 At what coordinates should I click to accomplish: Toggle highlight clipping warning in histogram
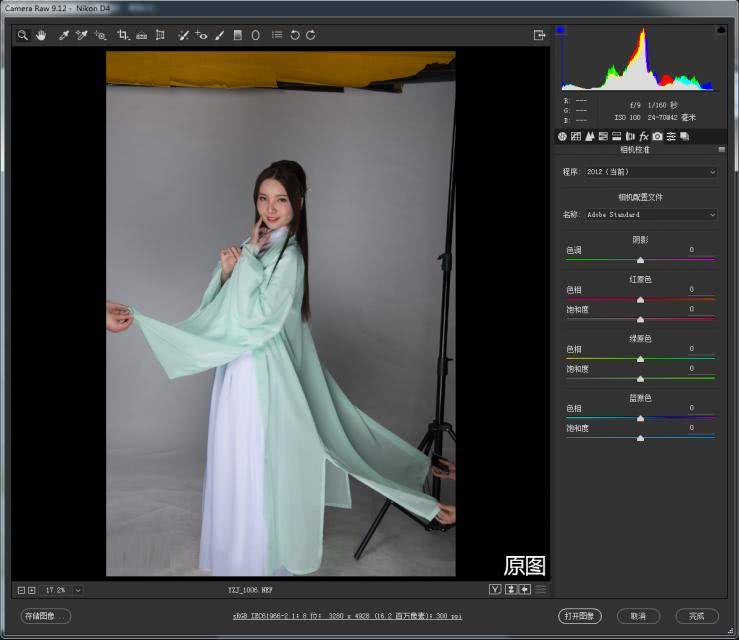tap(720, 31)
